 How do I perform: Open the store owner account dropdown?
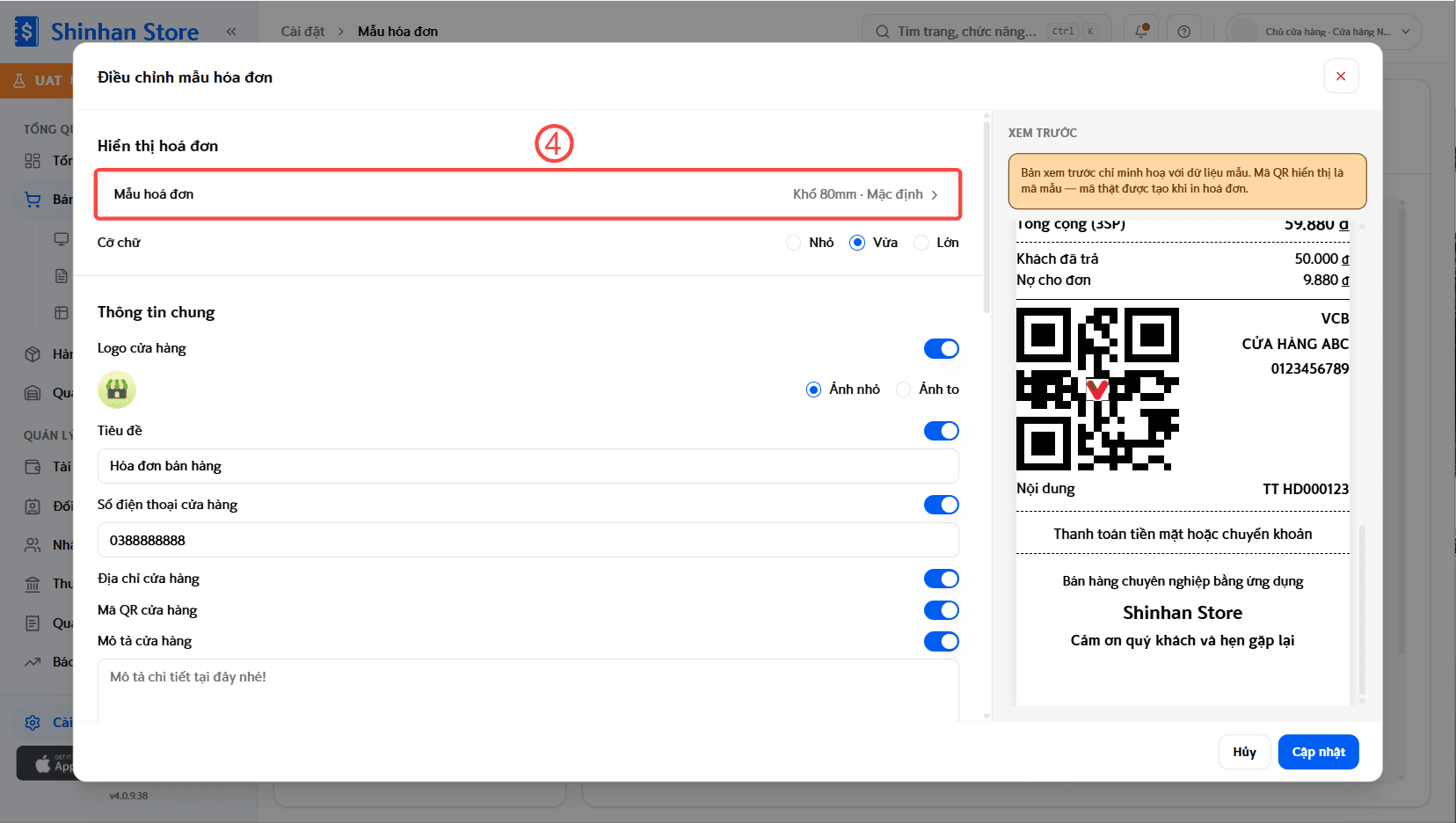pyautogui.click(x=1324, y=32)
